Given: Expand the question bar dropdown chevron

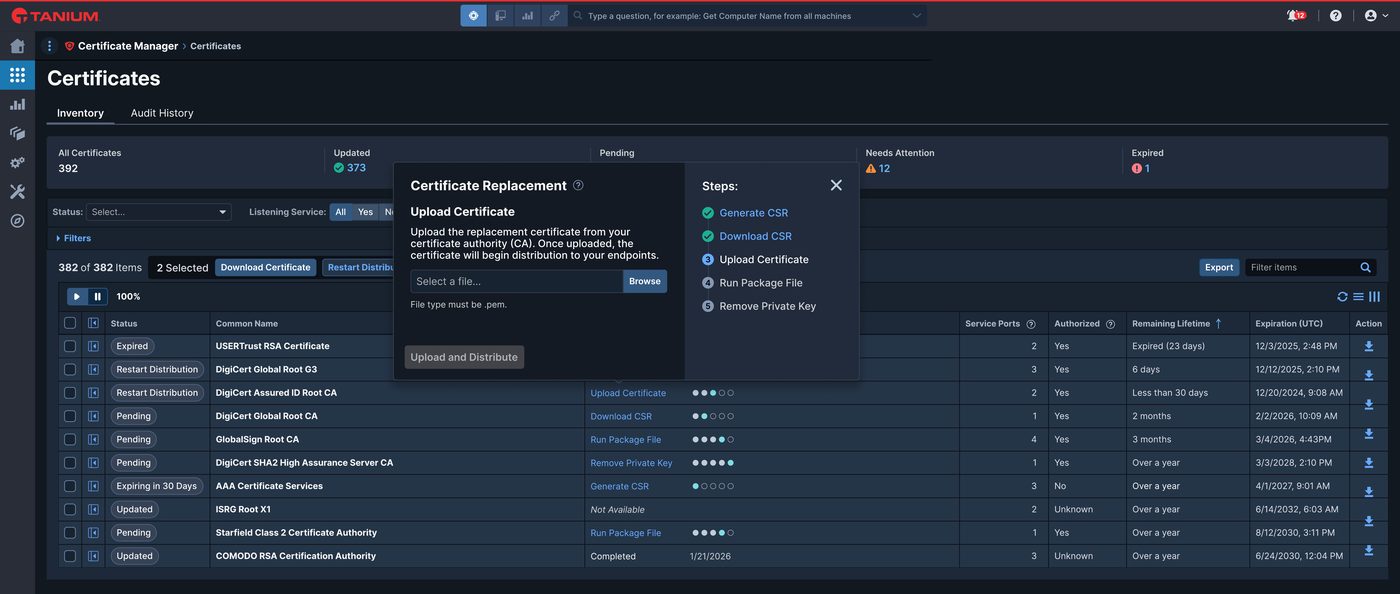Looking at the screenshot, I should click(916, 16).
